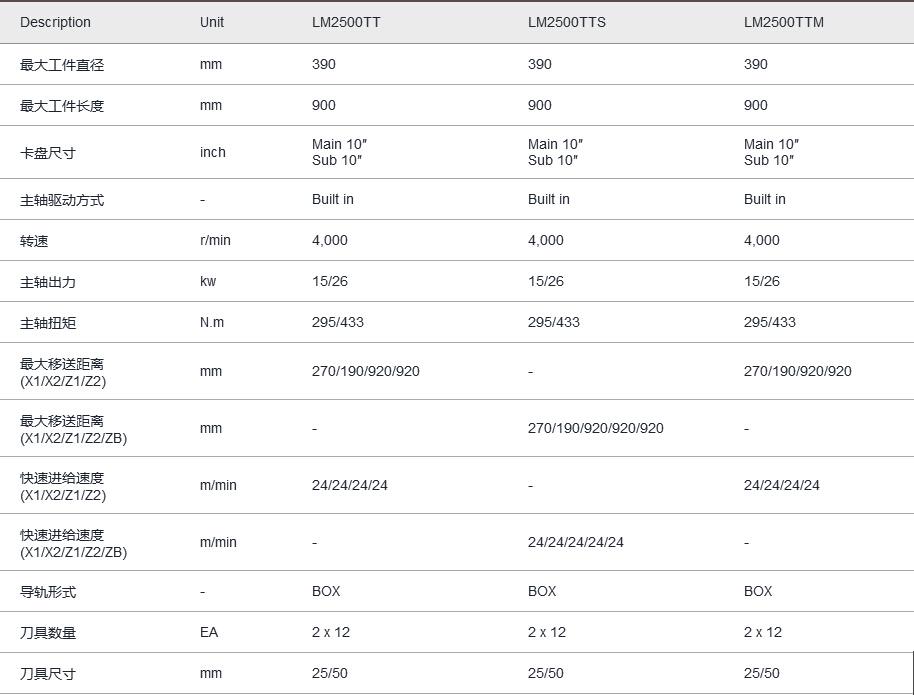Click the r/min unit cell
The height and width of the screenshot is (695, 914).
point(217,241)
